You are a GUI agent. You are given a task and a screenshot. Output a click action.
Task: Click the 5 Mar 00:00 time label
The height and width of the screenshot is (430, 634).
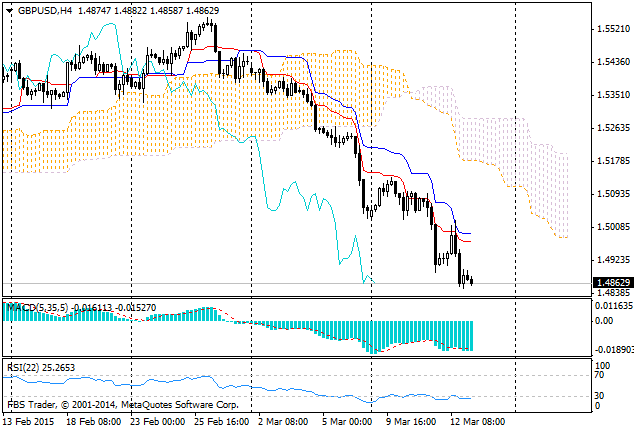coord(347,422)
